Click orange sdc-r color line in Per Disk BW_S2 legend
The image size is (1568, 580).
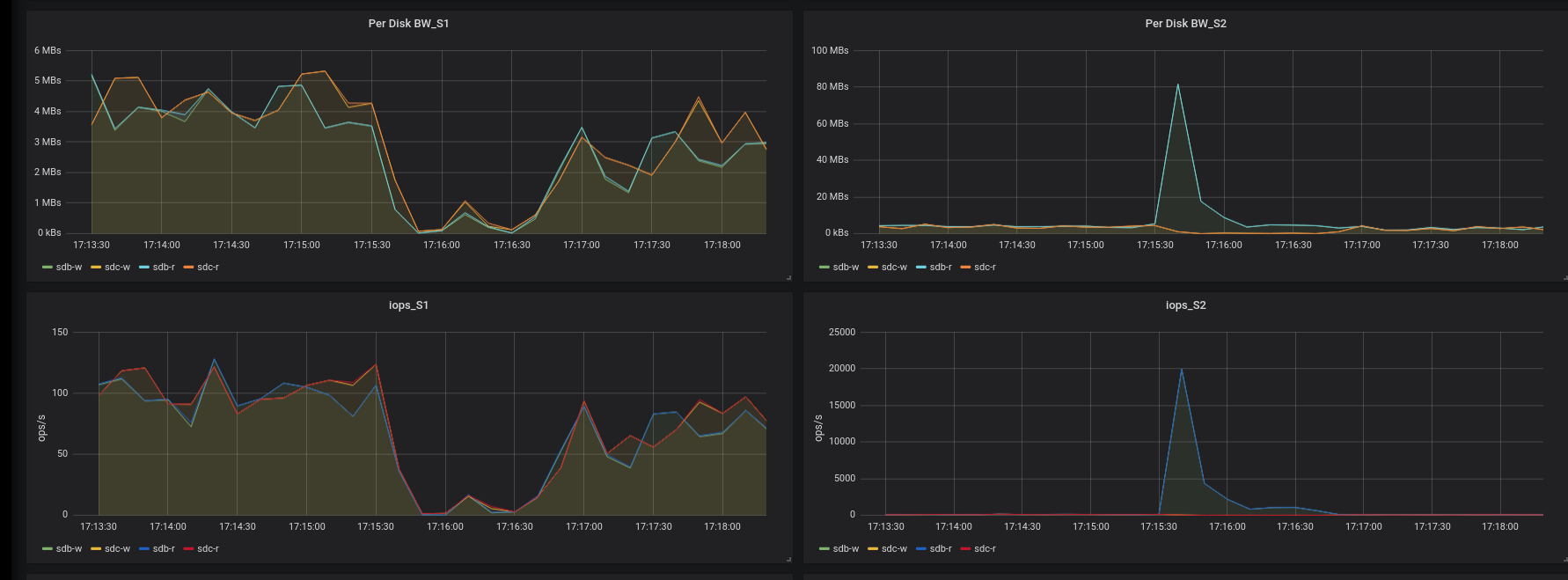(x=965, y=268)
